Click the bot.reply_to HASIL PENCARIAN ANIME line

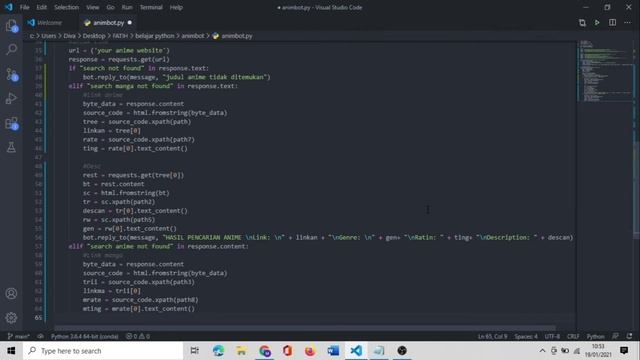coord(328,237)
